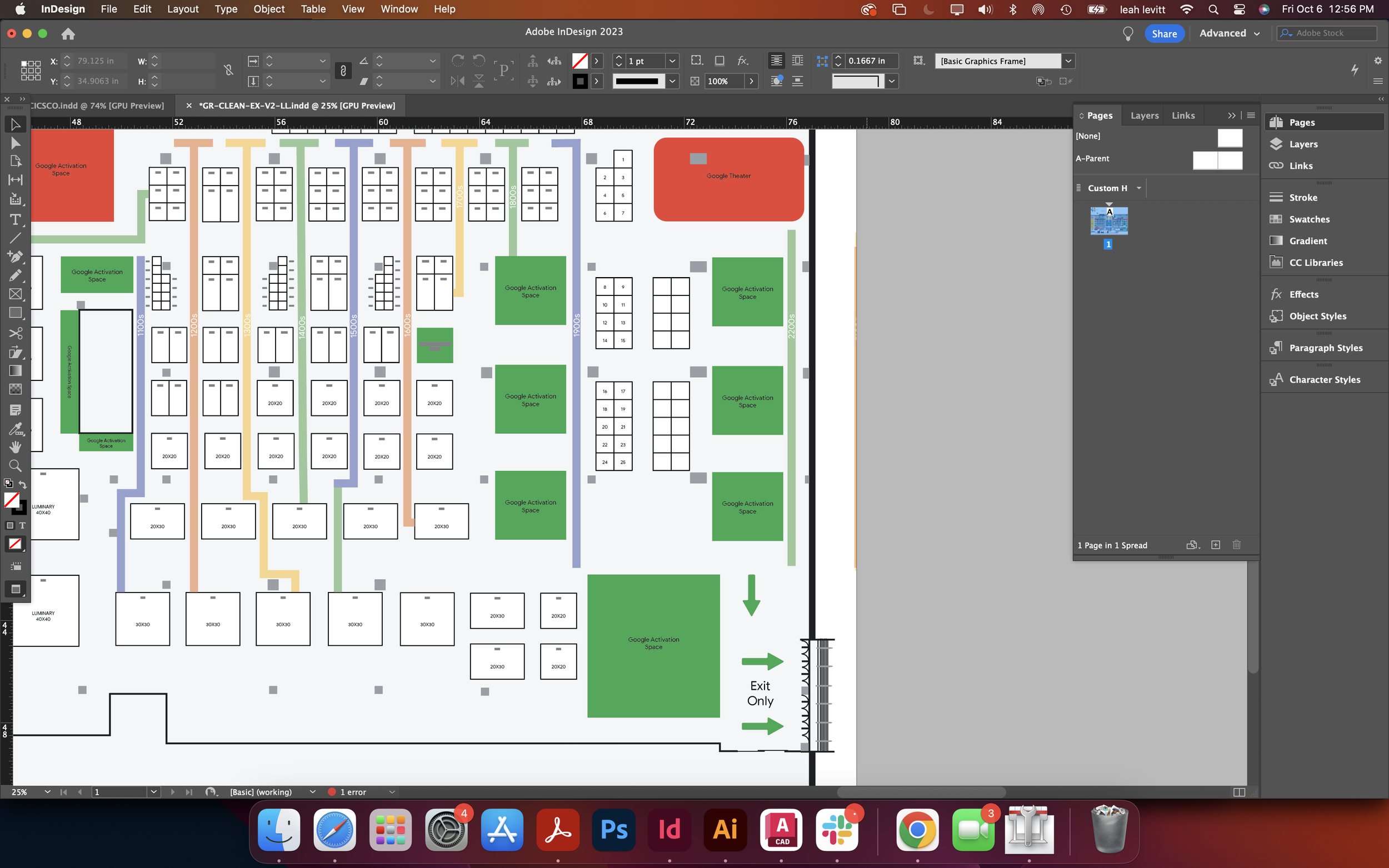Screen dimensions: 1389x868
Task: Select the Hand tool
Action: tap(16, 447)
